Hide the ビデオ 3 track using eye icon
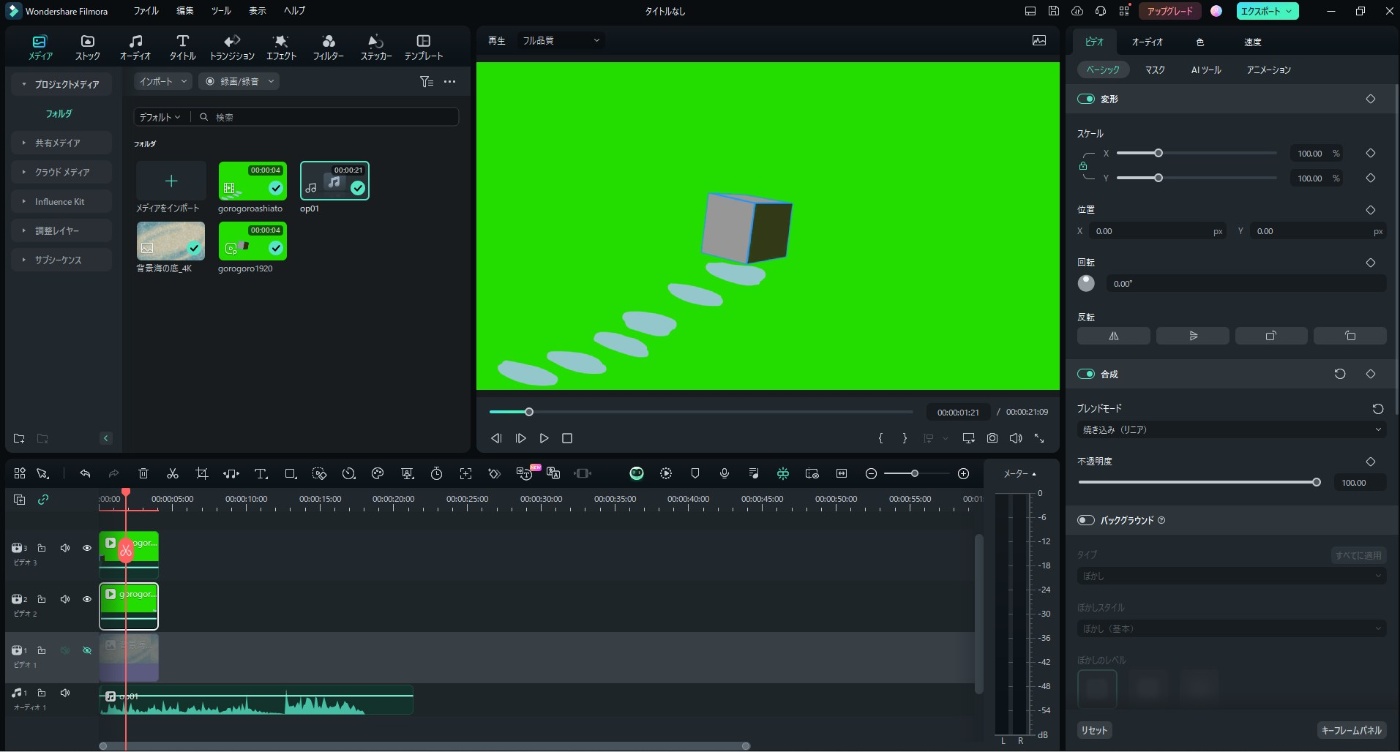 click(x=87, y=548)
